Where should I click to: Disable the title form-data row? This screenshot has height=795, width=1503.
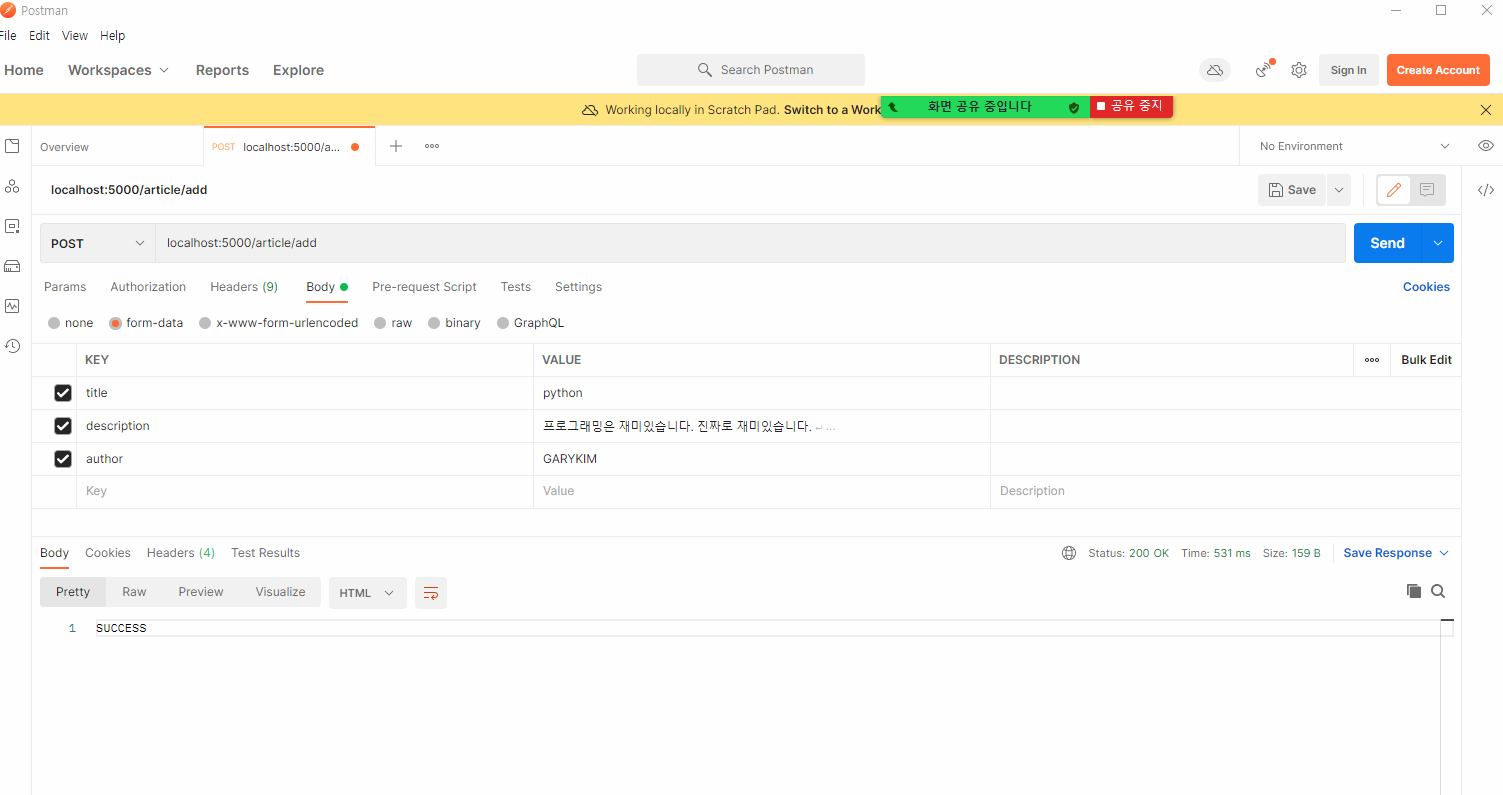point(63,392)
